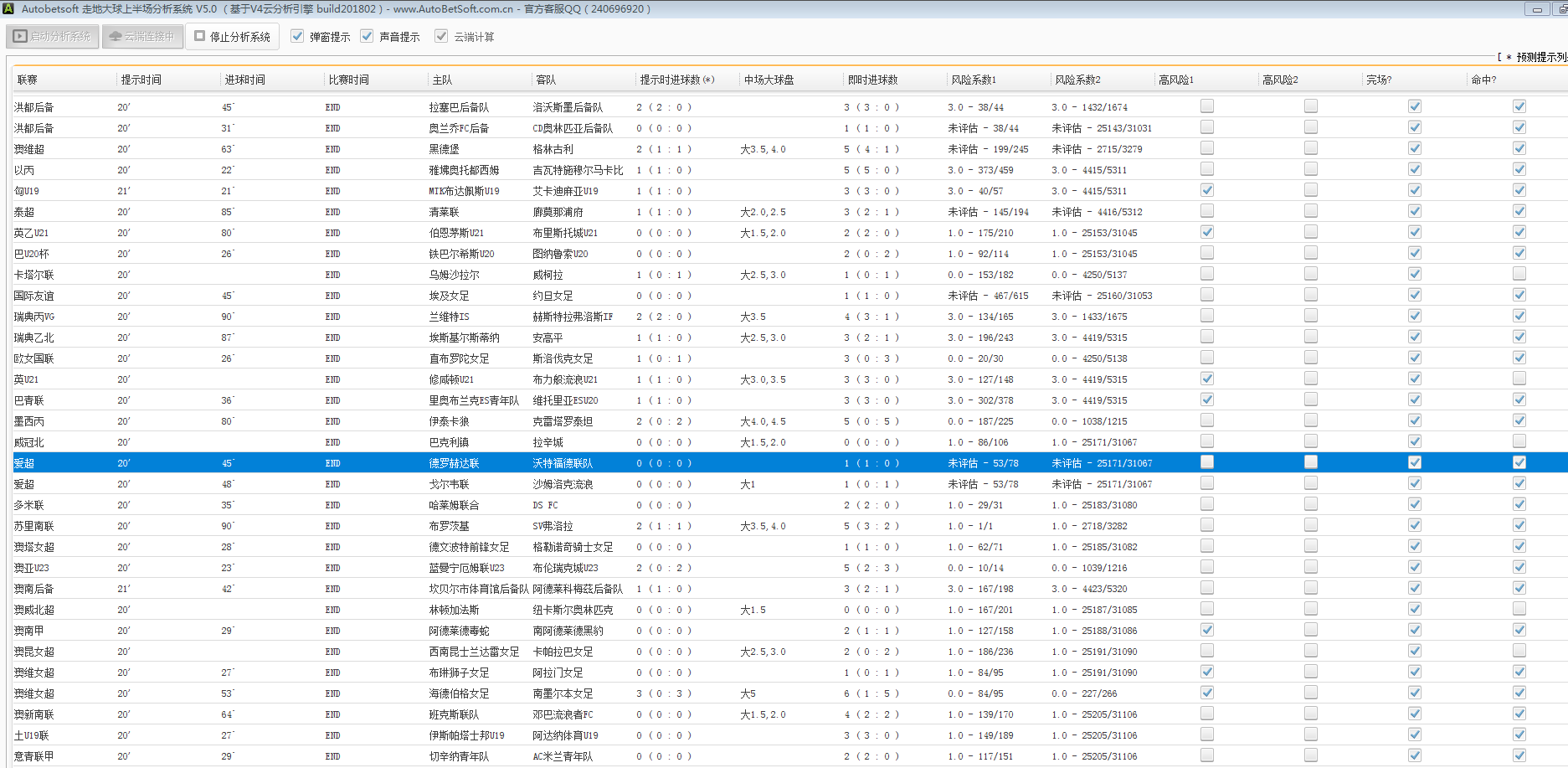
Task: Click the 预测提示列 panel label
Action: coord(1540,57)
